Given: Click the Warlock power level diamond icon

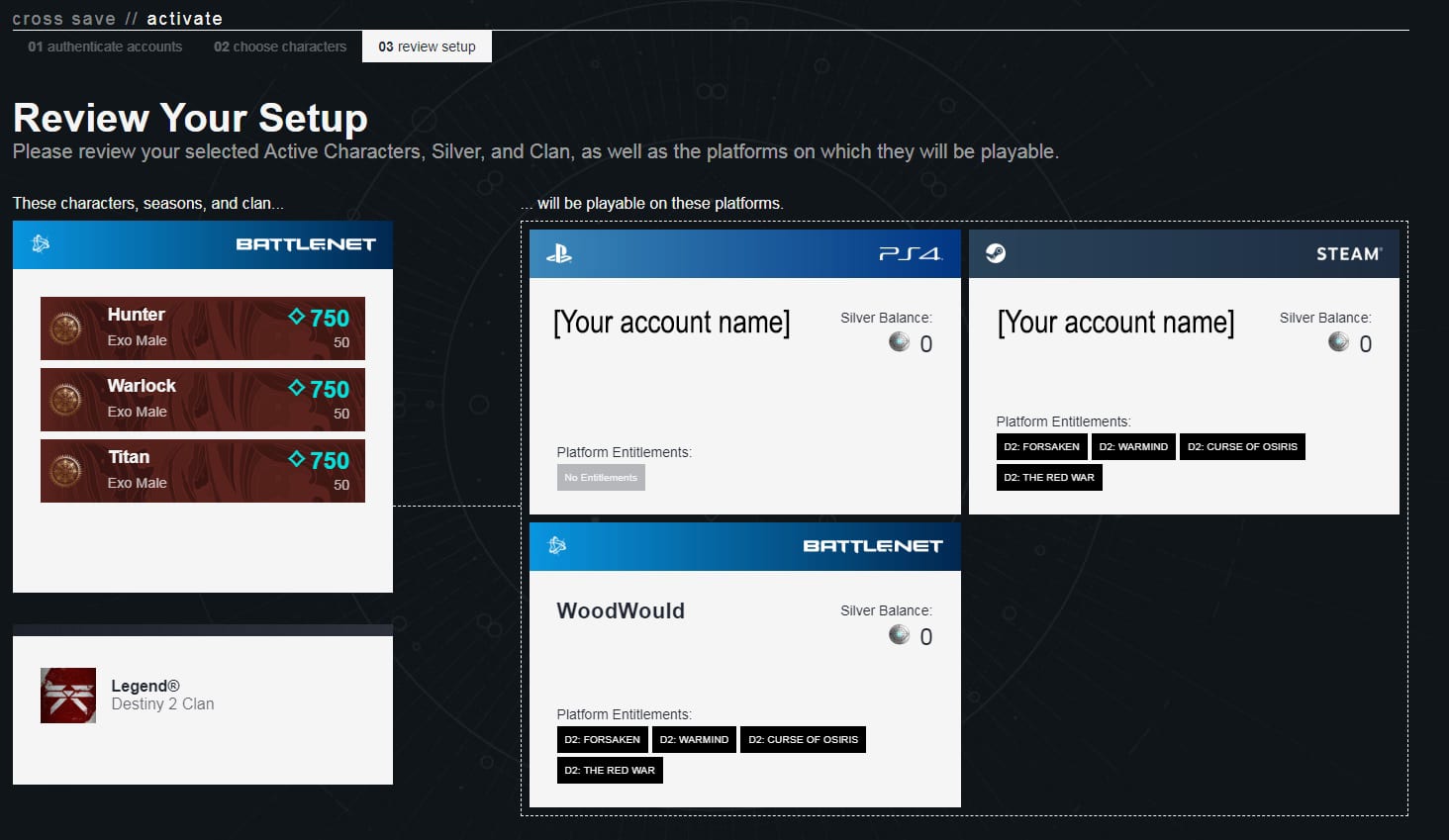Looking at the screenshot, I should click(297, 388).
